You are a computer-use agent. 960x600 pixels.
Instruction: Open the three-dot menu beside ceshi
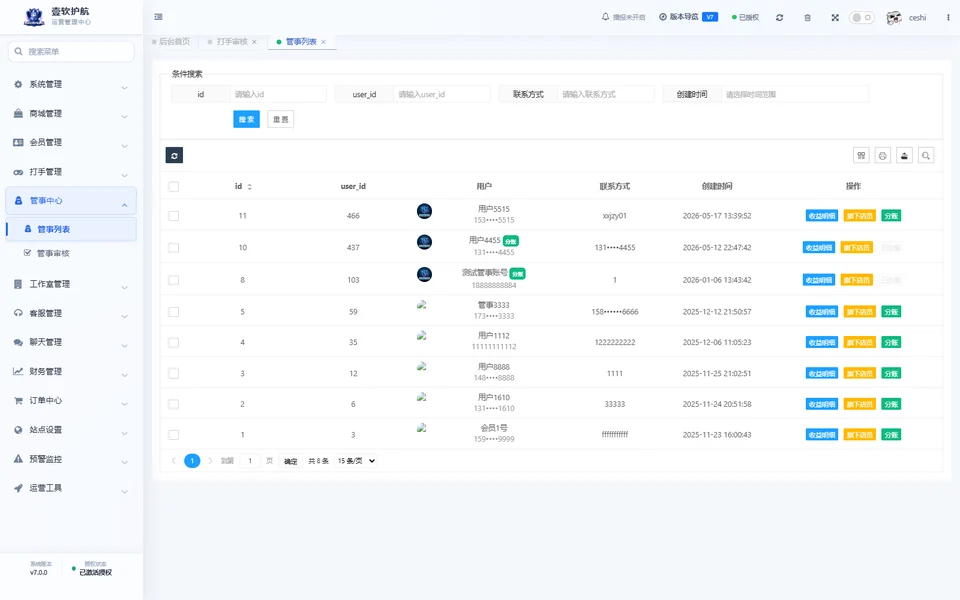(948, 18)
